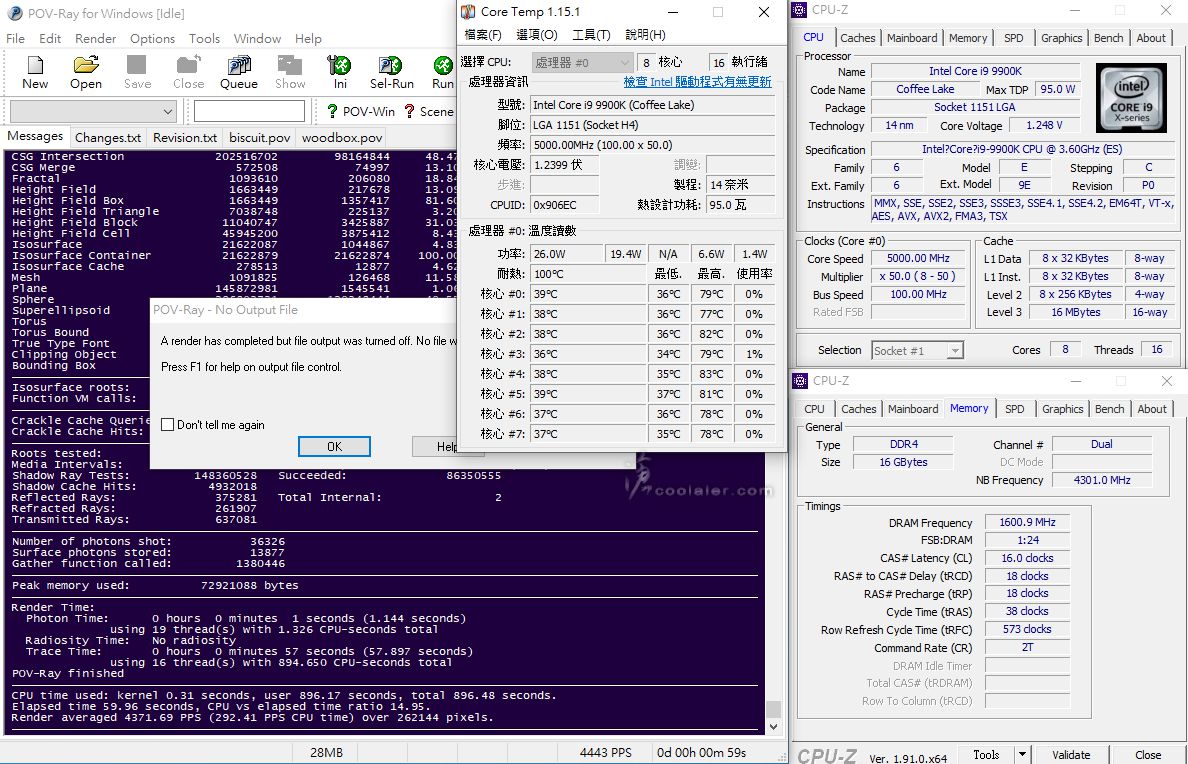This screenshot has width=1188, height=764.
Task: Select Bench tab in upper CPU-Z window
Action: 1108,38
